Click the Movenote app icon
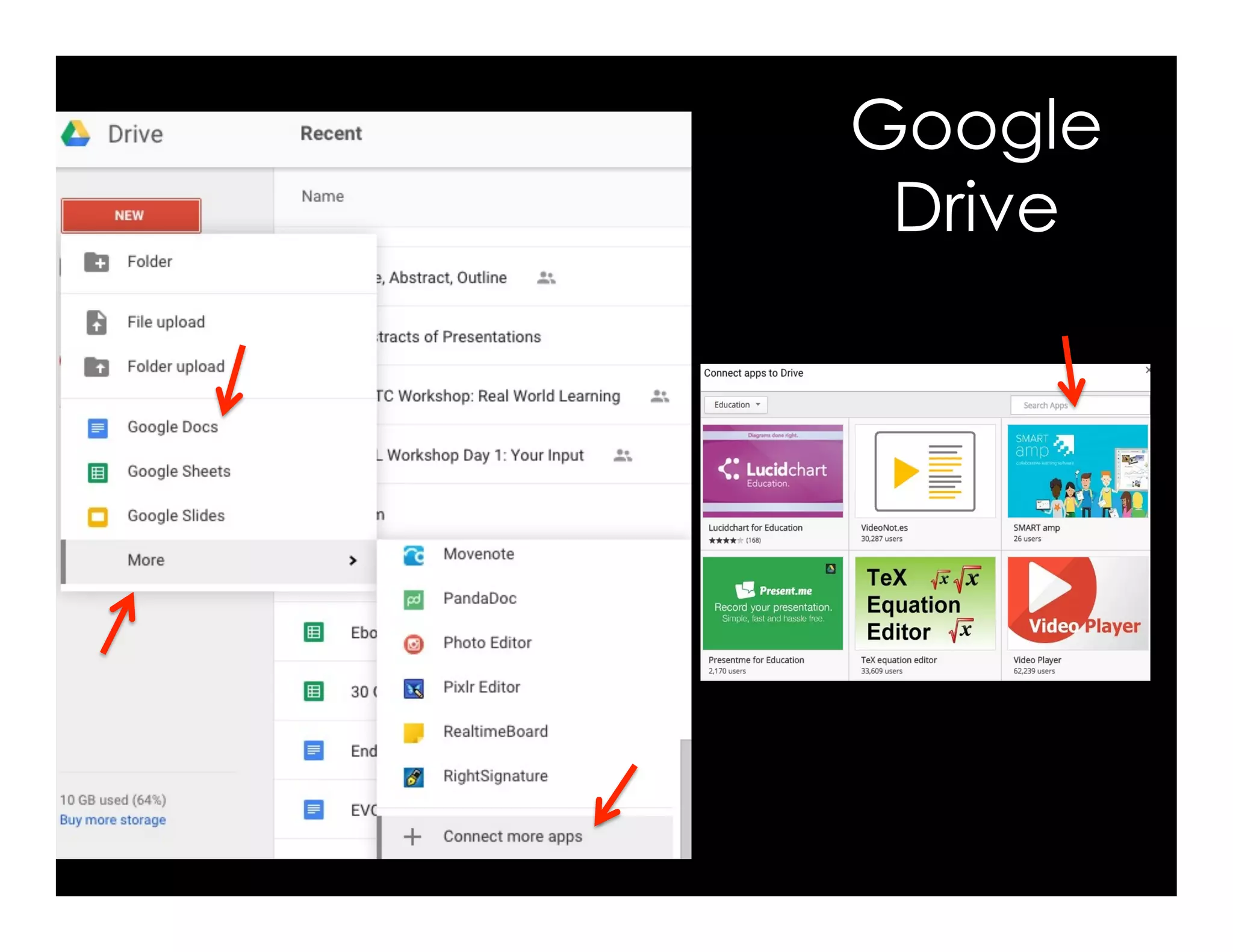 (x=414, y=554)
